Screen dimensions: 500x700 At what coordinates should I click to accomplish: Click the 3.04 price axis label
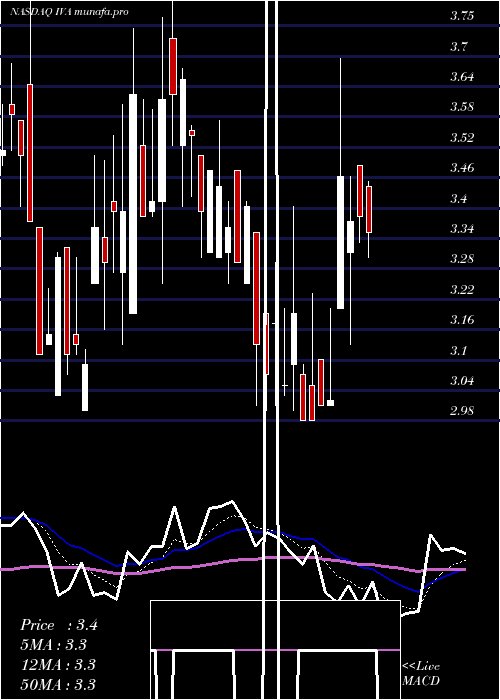pos(462,381)
